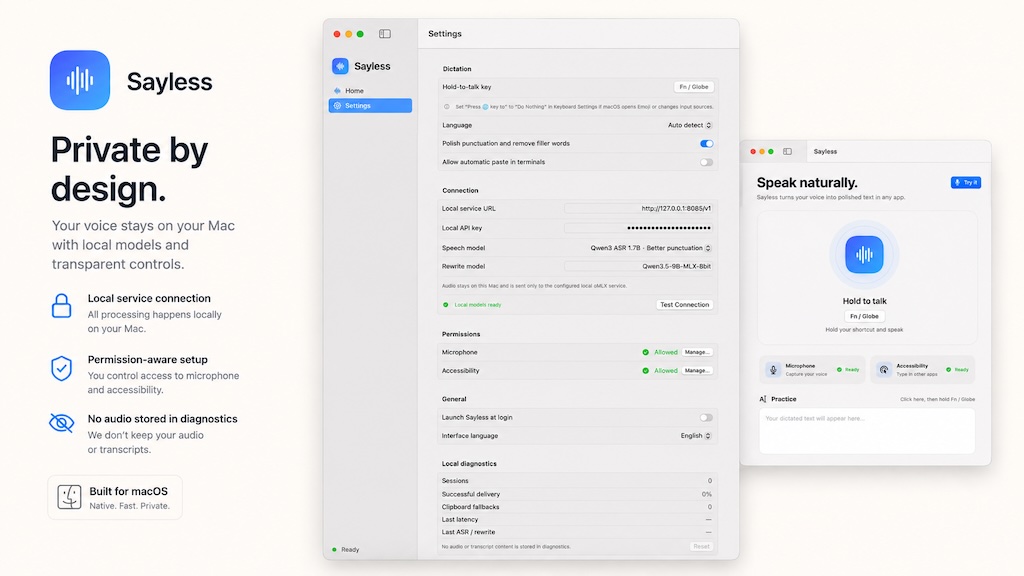This screenshot has width=1024, height=576.
Task: Click the 'Last ASR / rewrite' diagnostics row
Action: point(577,532)
